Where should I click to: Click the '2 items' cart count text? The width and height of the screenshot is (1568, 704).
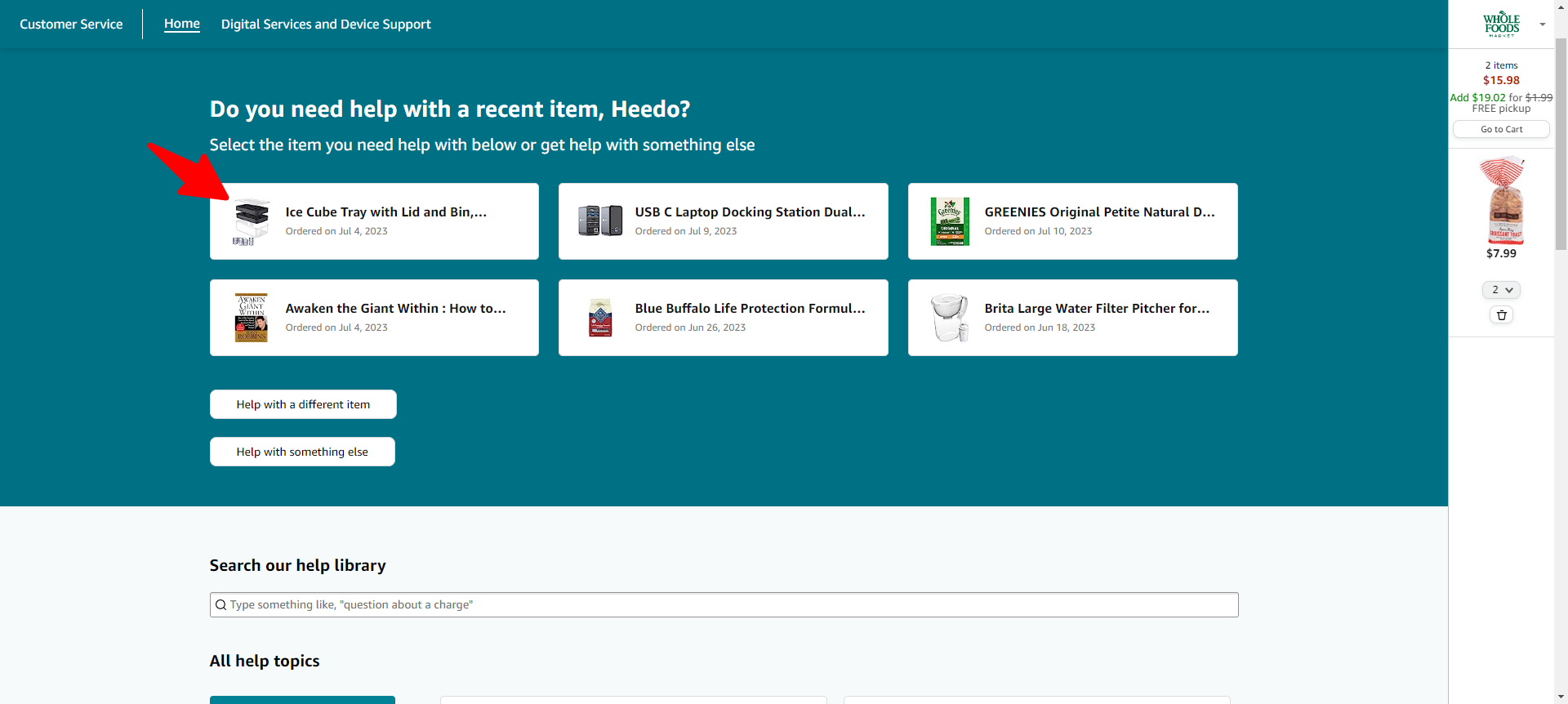click(1501, 65)
